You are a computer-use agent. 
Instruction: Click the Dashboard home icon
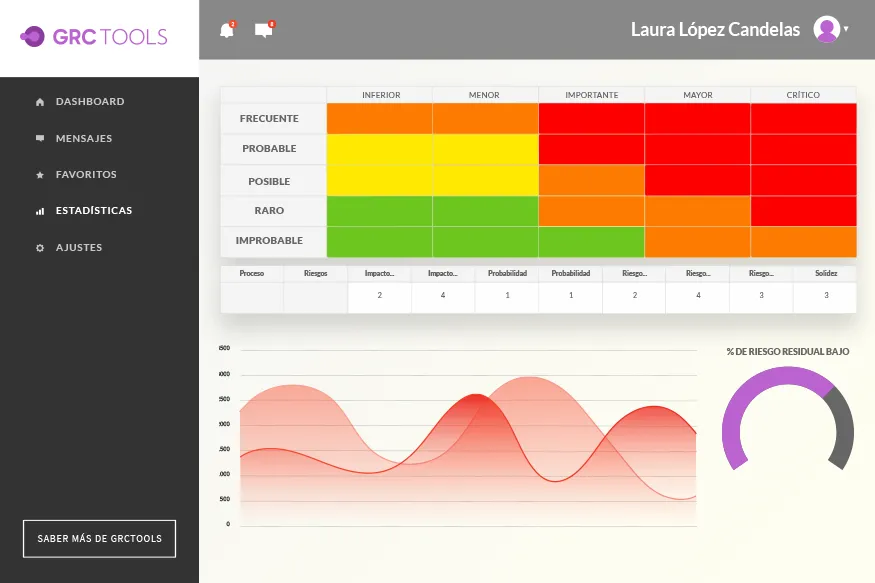[x=40, y=102]
